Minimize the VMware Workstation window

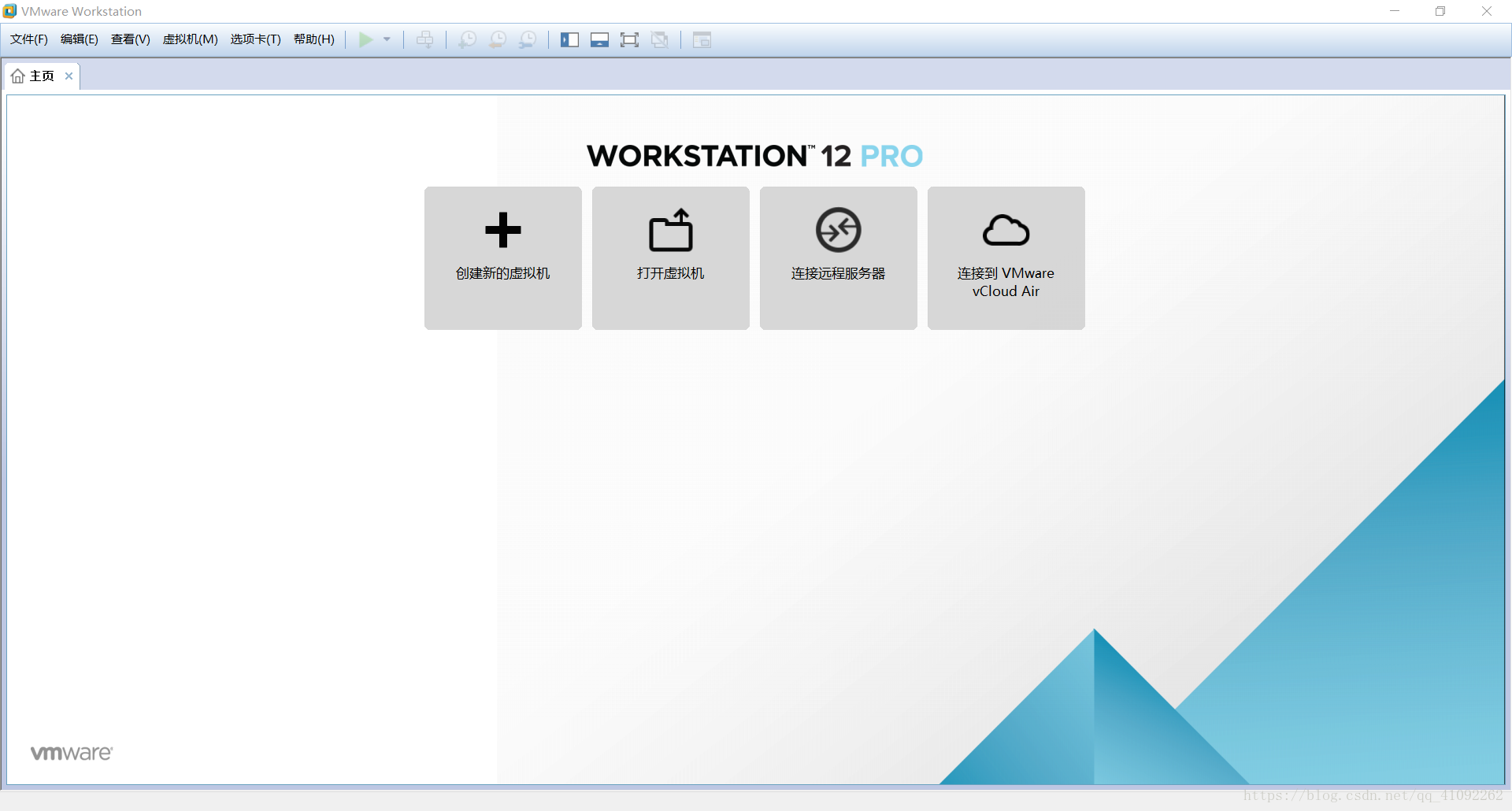[x=1395, y=11]
